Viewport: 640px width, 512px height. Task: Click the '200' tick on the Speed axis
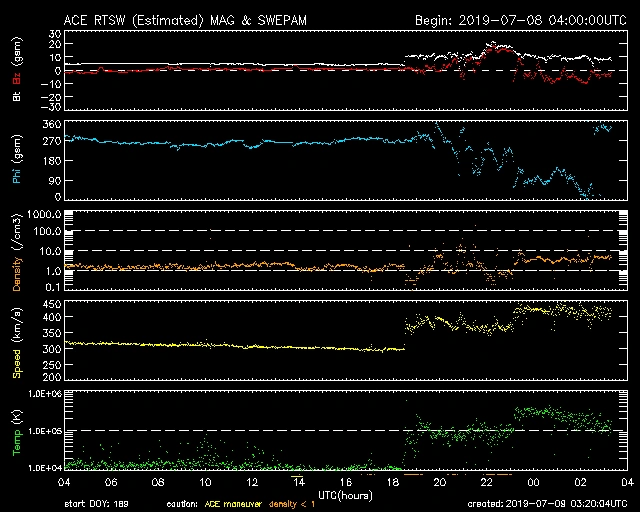point(52,377)
